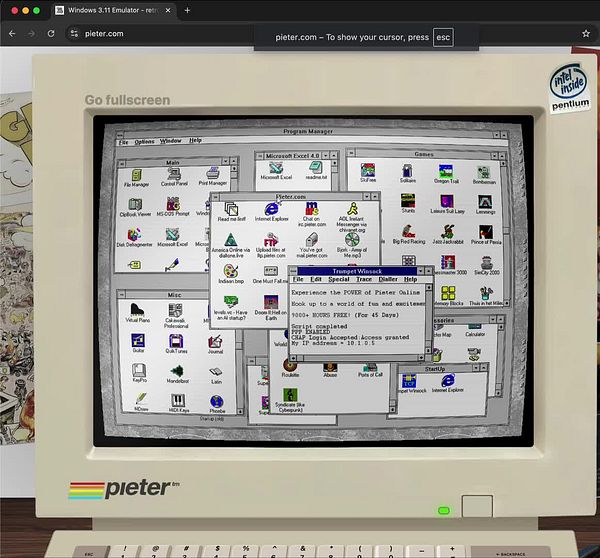Open the Indiaan.bmp paint icon

click(231, 274)
